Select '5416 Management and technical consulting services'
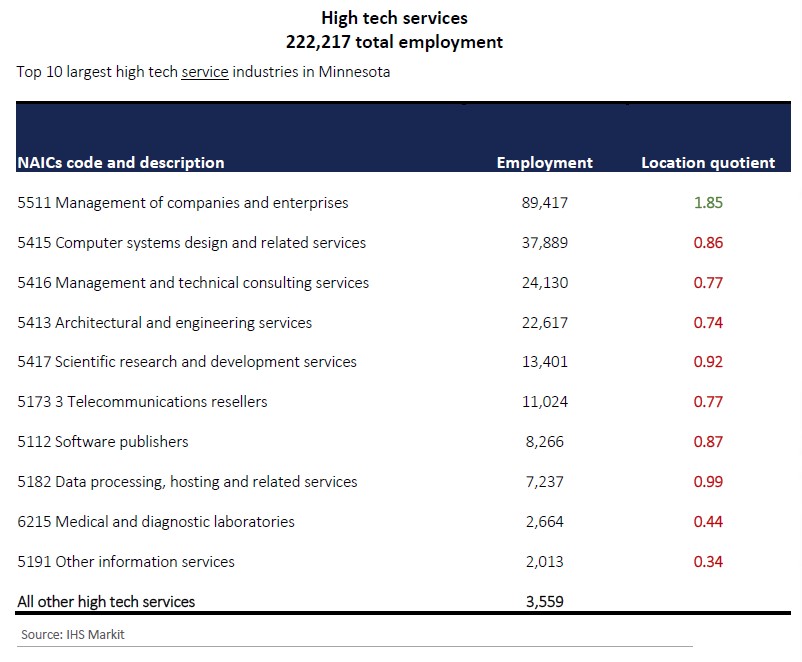802x662 pixels. 193,283
